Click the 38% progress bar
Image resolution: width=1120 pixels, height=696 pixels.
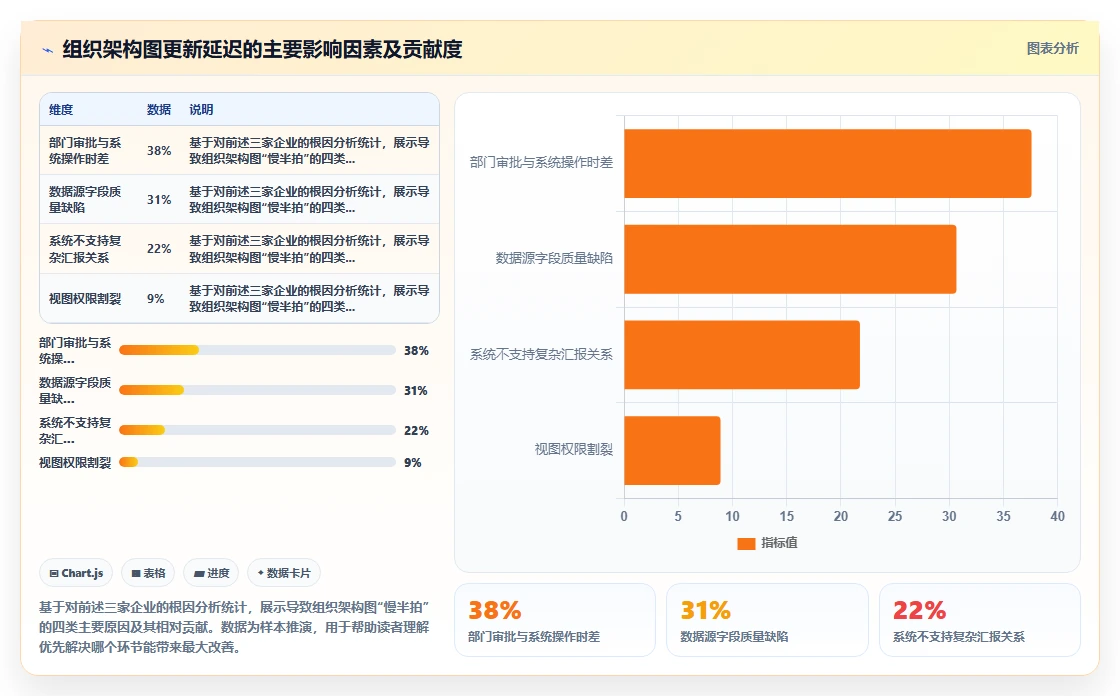(x=257, y=350)
